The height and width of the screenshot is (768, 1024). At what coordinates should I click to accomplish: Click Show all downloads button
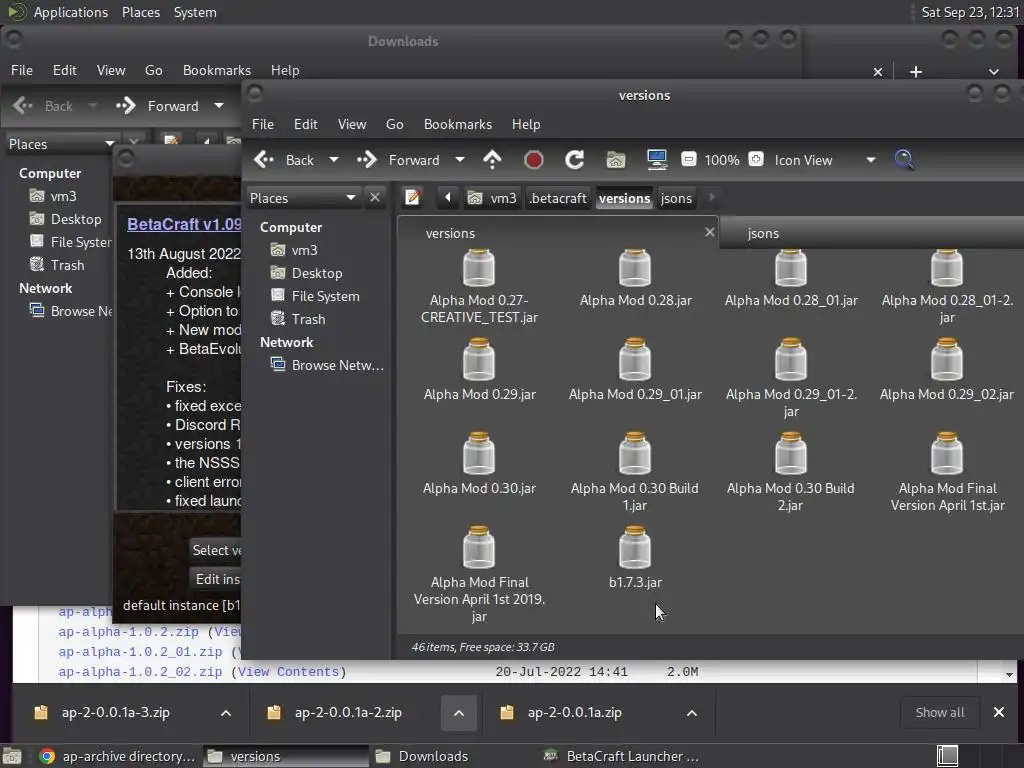pyautogui.click(x=940, y=712)
